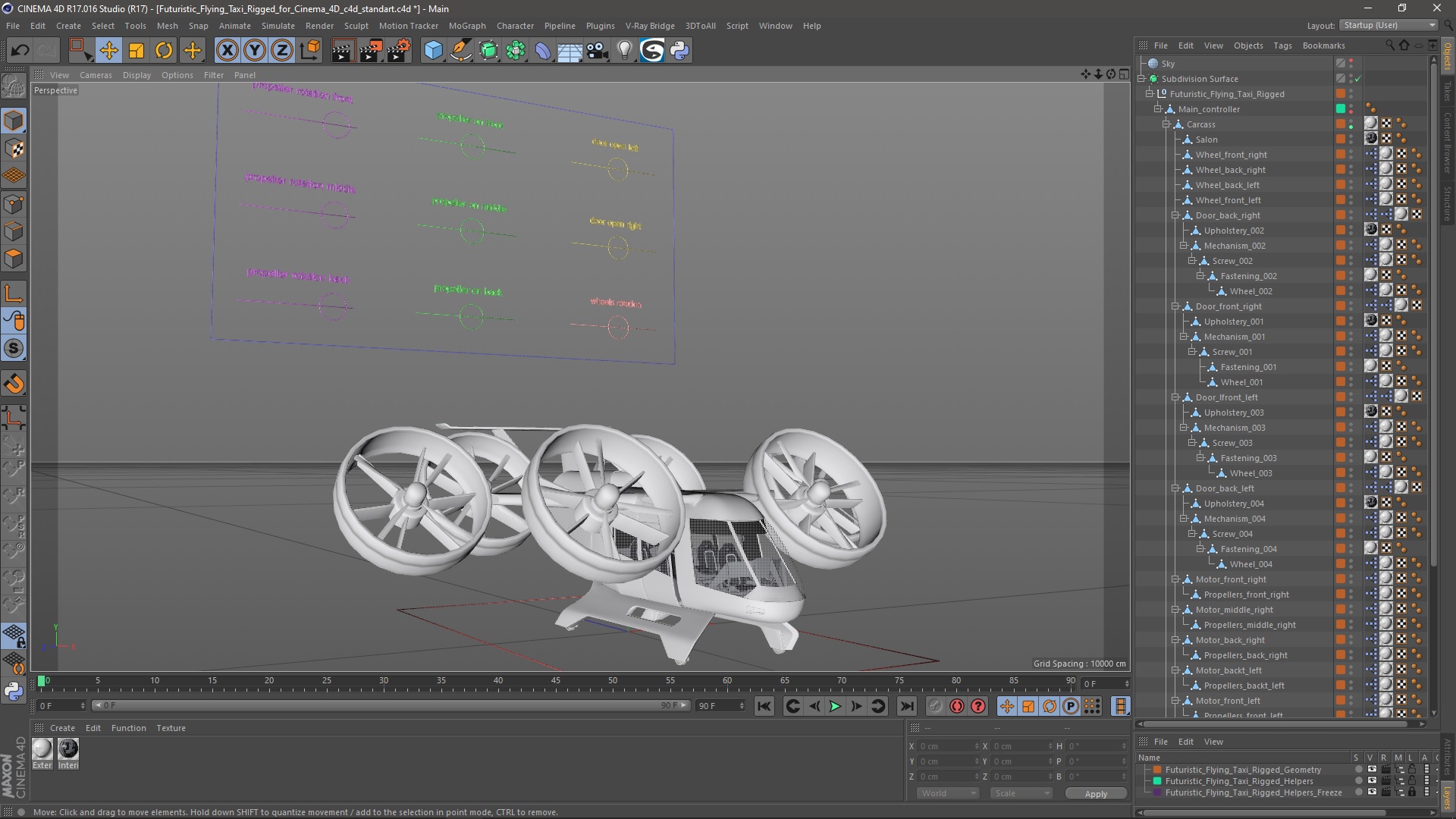Viewport: 1456px width, 819px height.
Task: Open the Character menu
Action: point(515,26)
